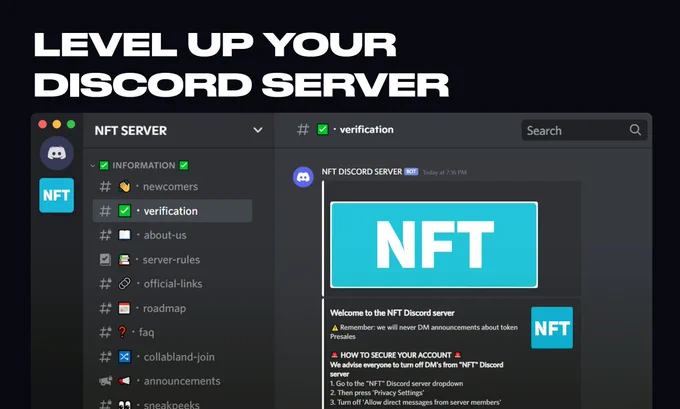Click the red question mark emoji on faq
Screen dimensions: 680x409
[122, 332]
